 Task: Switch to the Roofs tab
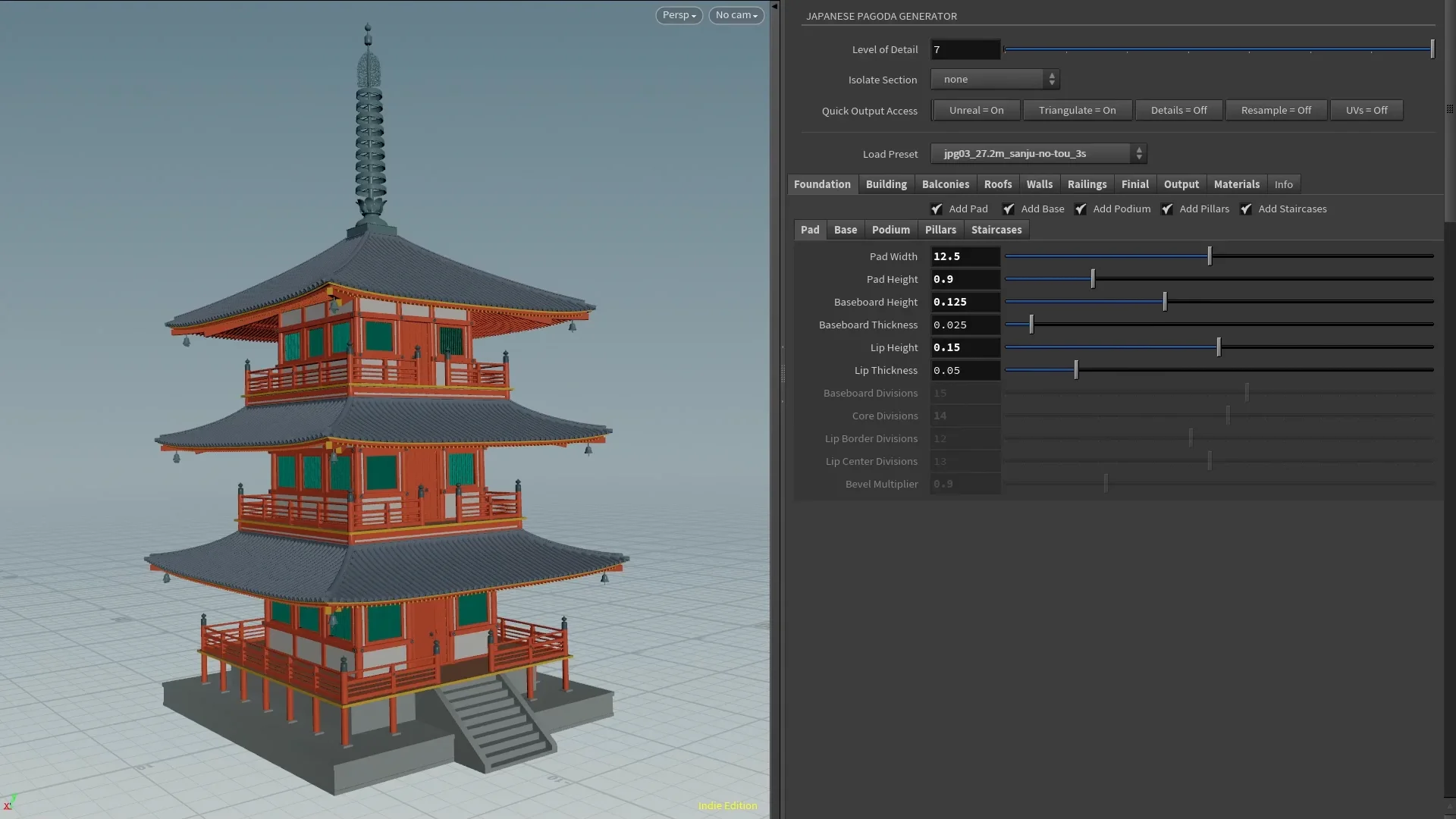[x=997, y=184]
